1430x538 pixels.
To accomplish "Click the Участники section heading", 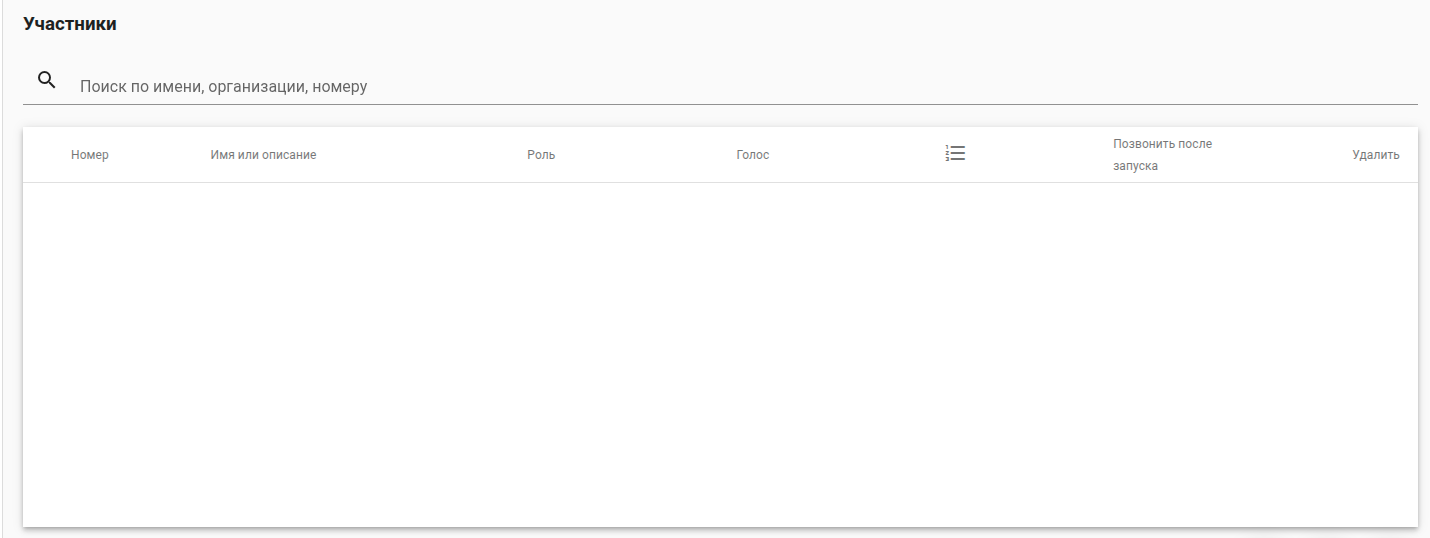I will (x=70, y=24).
